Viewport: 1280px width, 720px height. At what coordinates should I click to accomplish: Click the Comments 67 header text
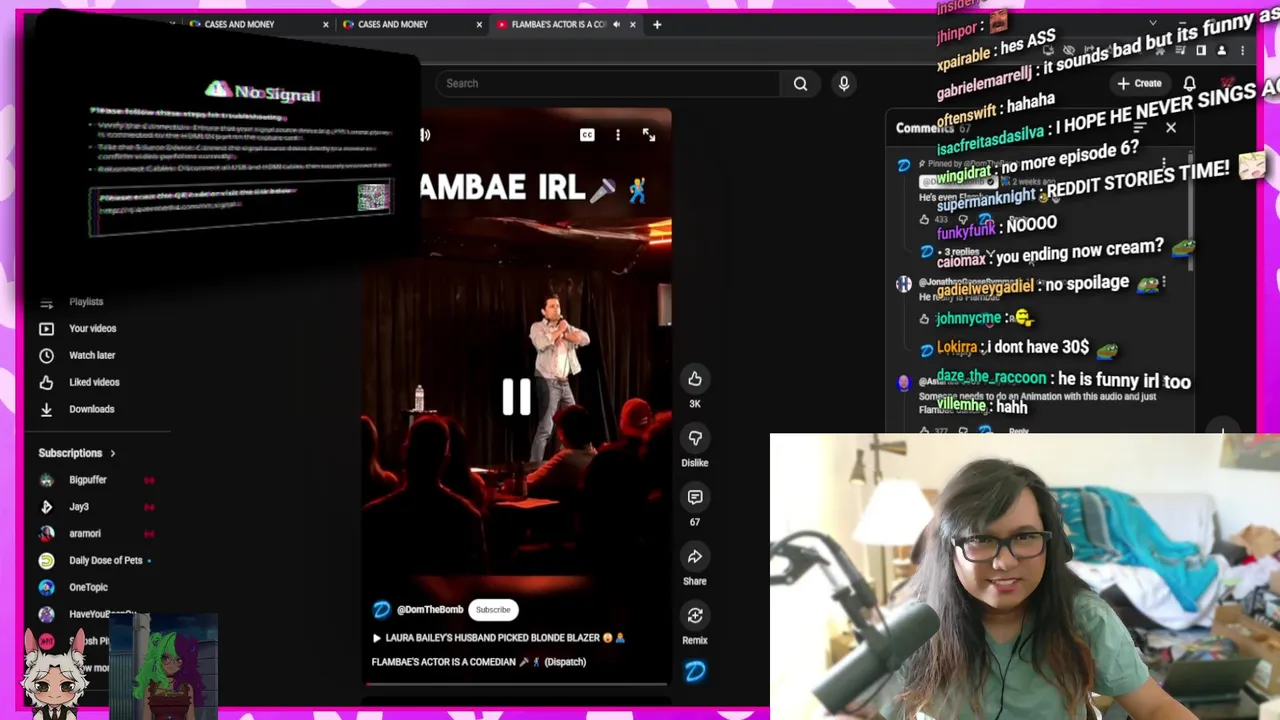[x=933, y=128]
